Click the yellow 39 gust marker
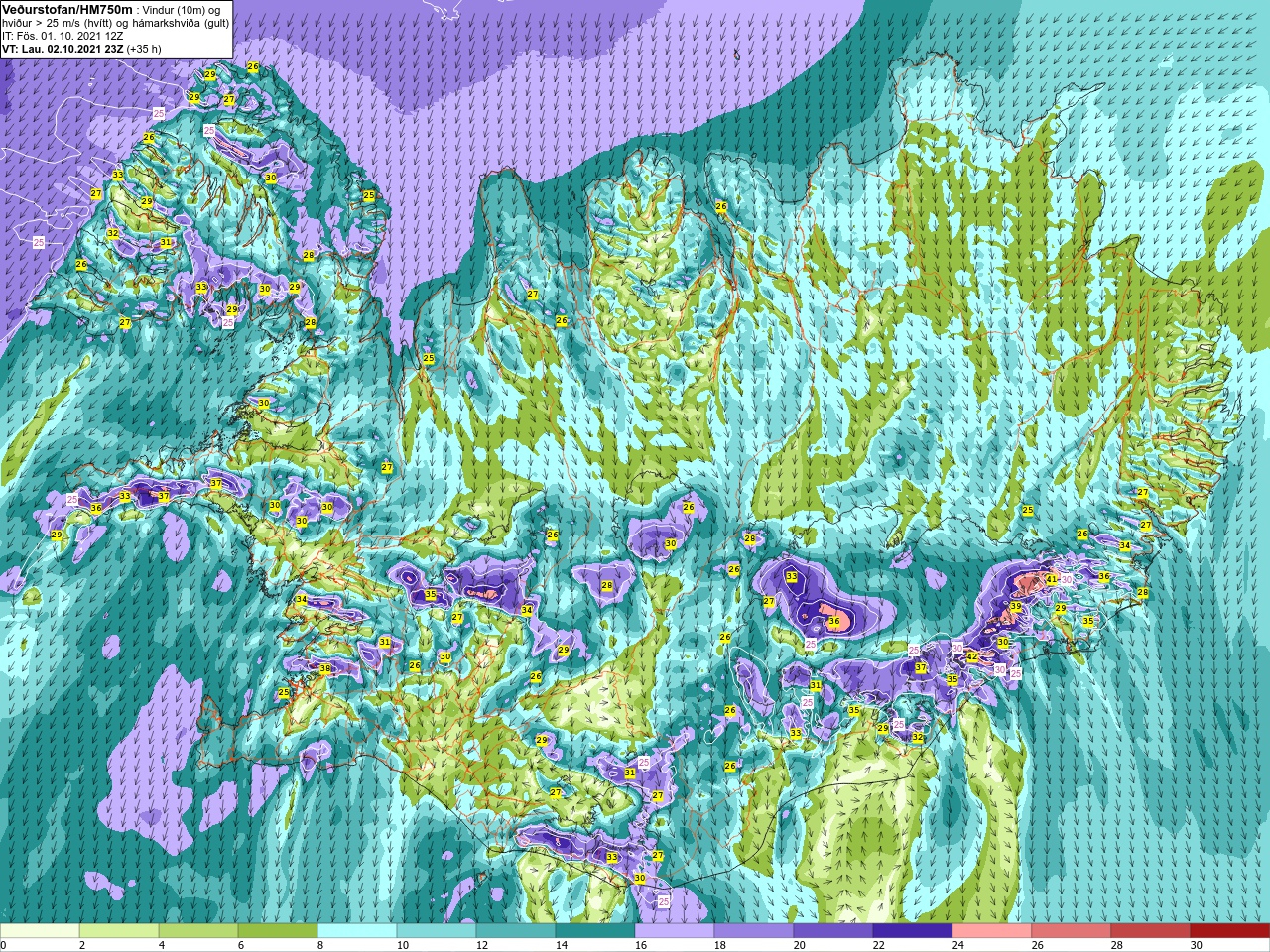Viewport: 1270px width, 952px height. click(x=1015, y=606)
